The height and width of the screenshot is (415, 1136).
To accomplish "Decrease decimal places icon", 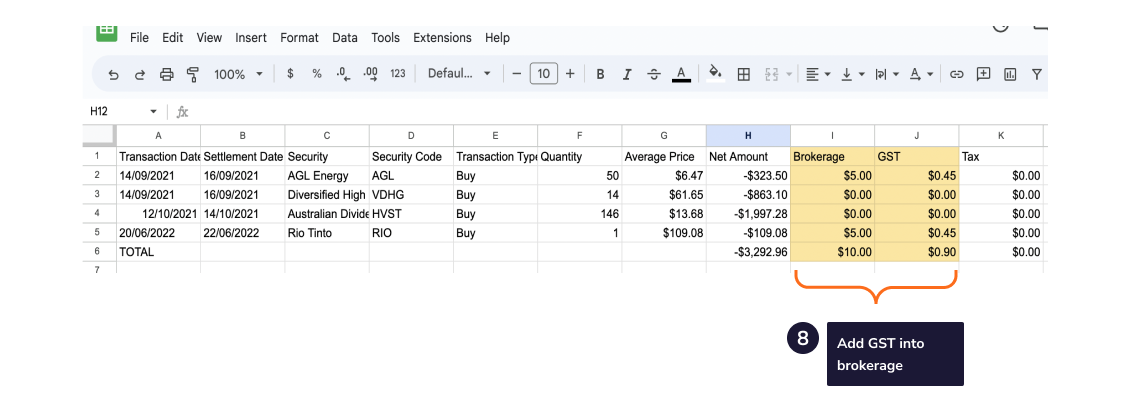I will [343, 74].
